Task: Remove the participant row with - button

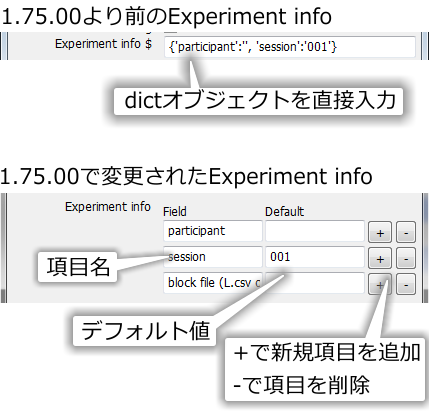Action: click(x=406, y=232)
